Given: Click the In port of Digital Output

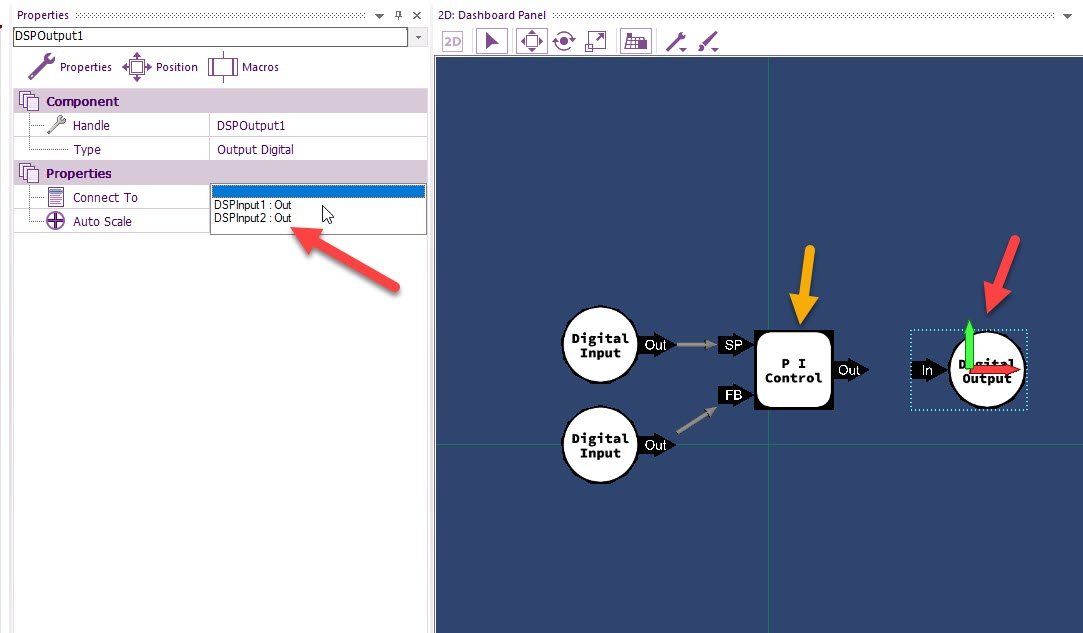Looking at the screenshot, I should [x=929, y=370].
